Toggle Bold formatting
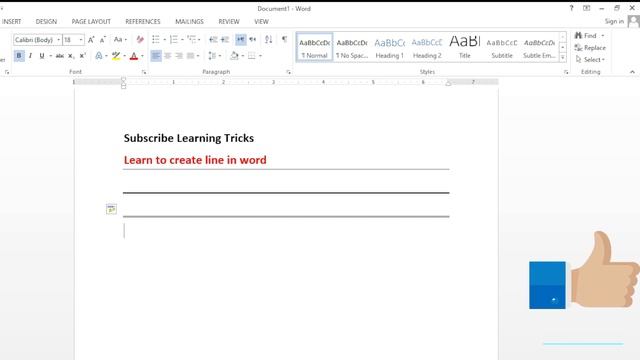Screen dimensions: 640x360 click(x=19, y=56)
